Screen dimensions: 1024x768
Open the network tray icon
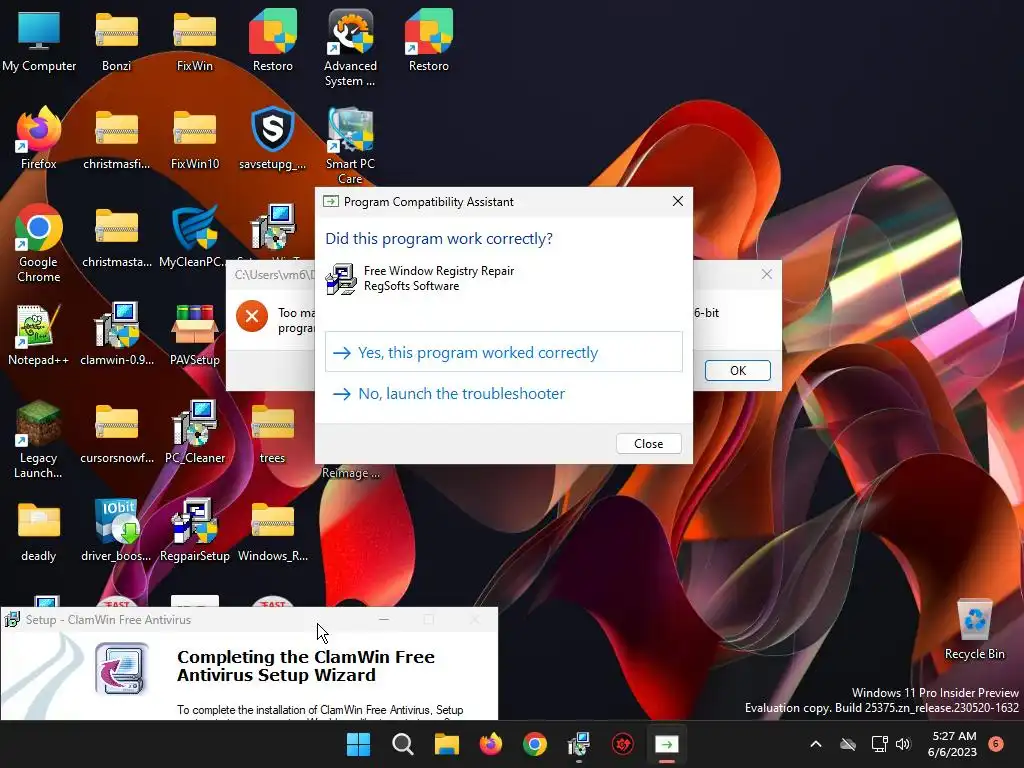coord(879,744)
